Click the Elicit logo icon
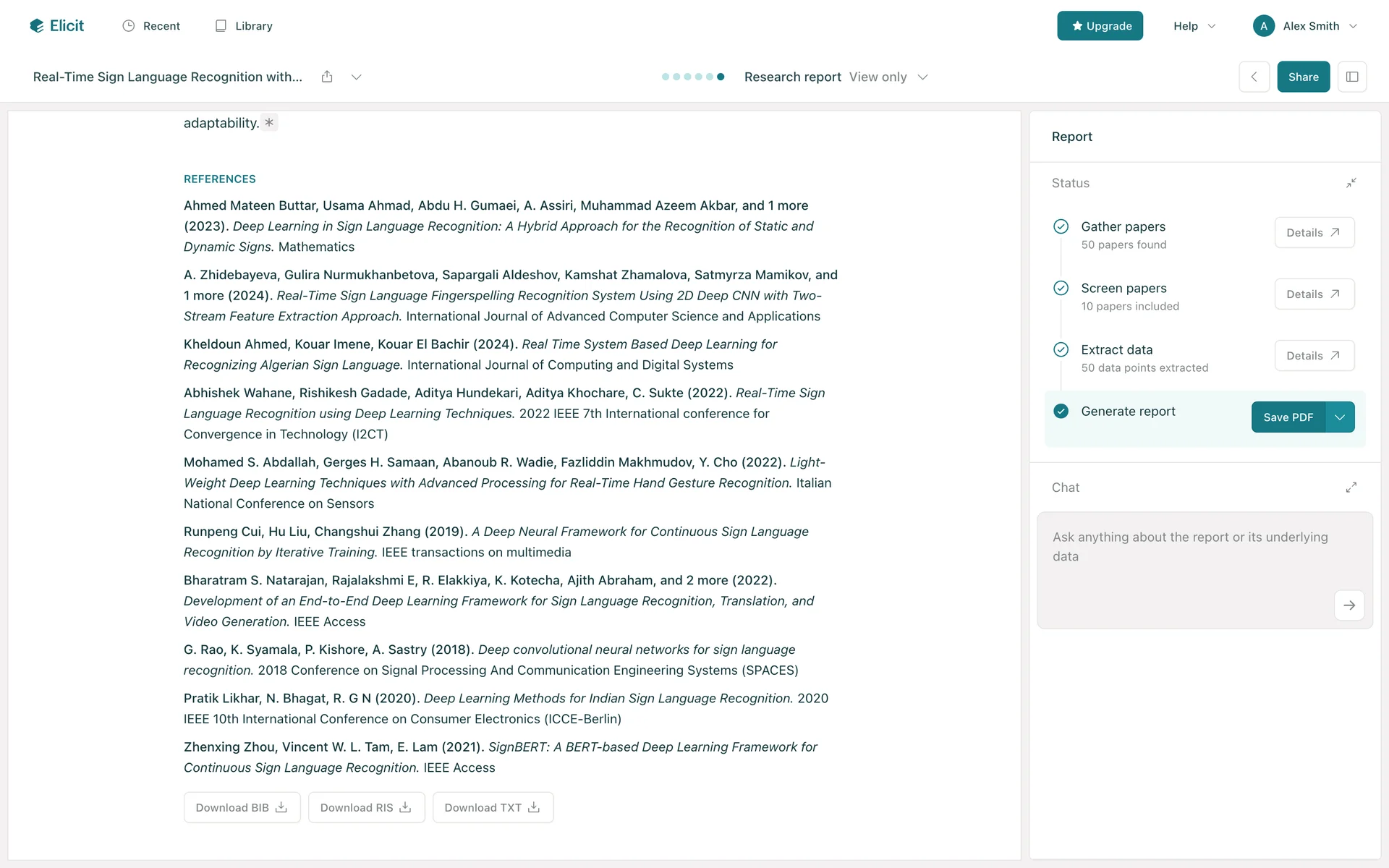 pyautogui.click(x=37, y=26)
